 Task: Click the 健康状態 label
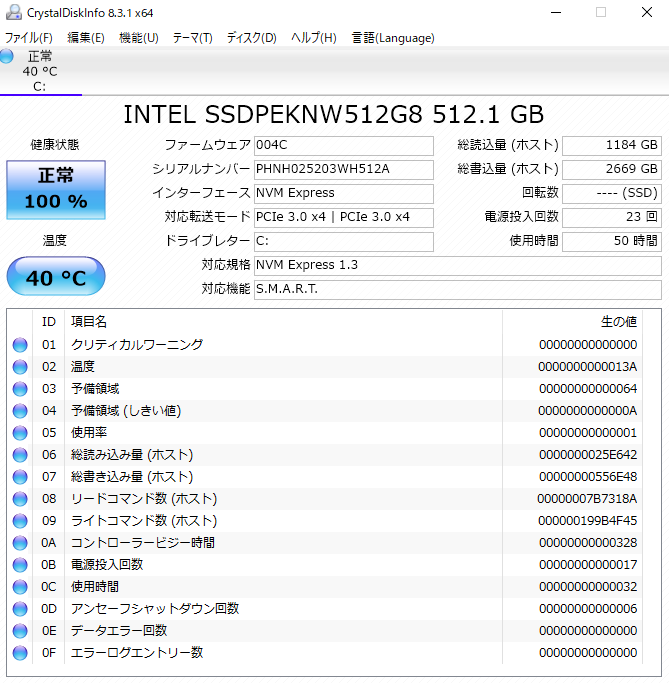pos(55,145)
